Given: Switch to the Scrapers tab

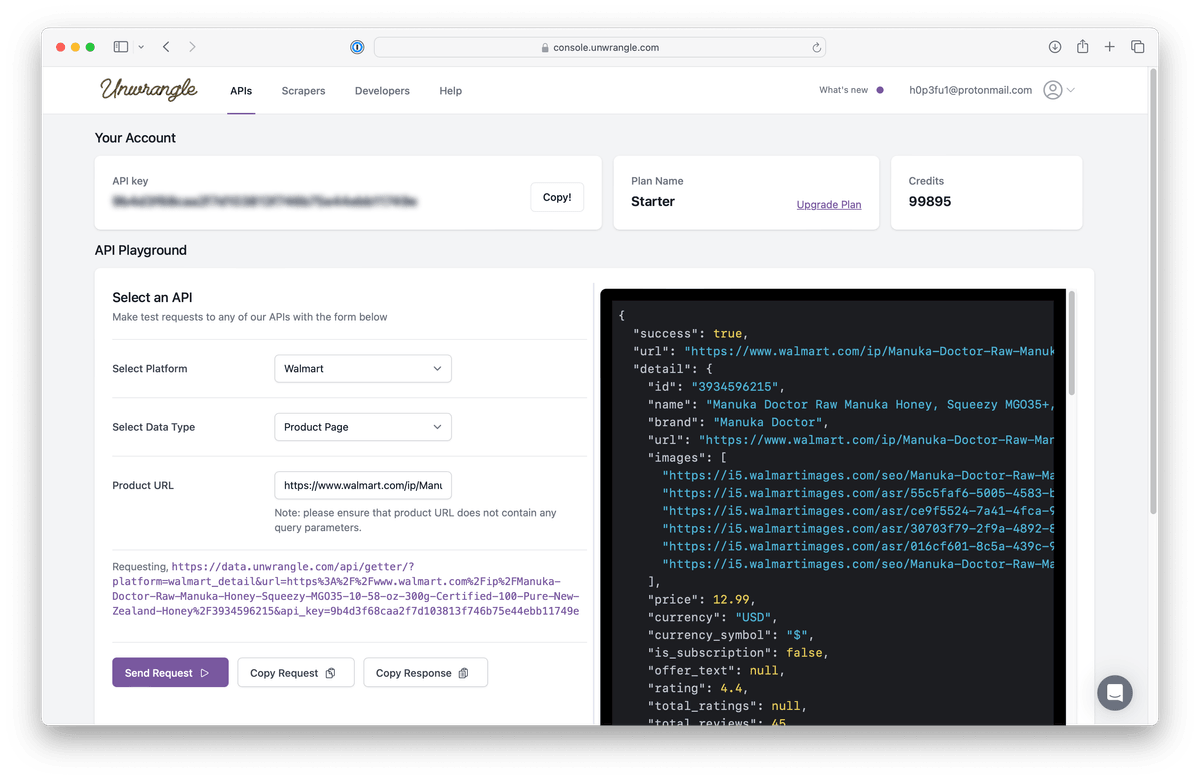Looking at the screenshot, I should [x=303, y=91].
